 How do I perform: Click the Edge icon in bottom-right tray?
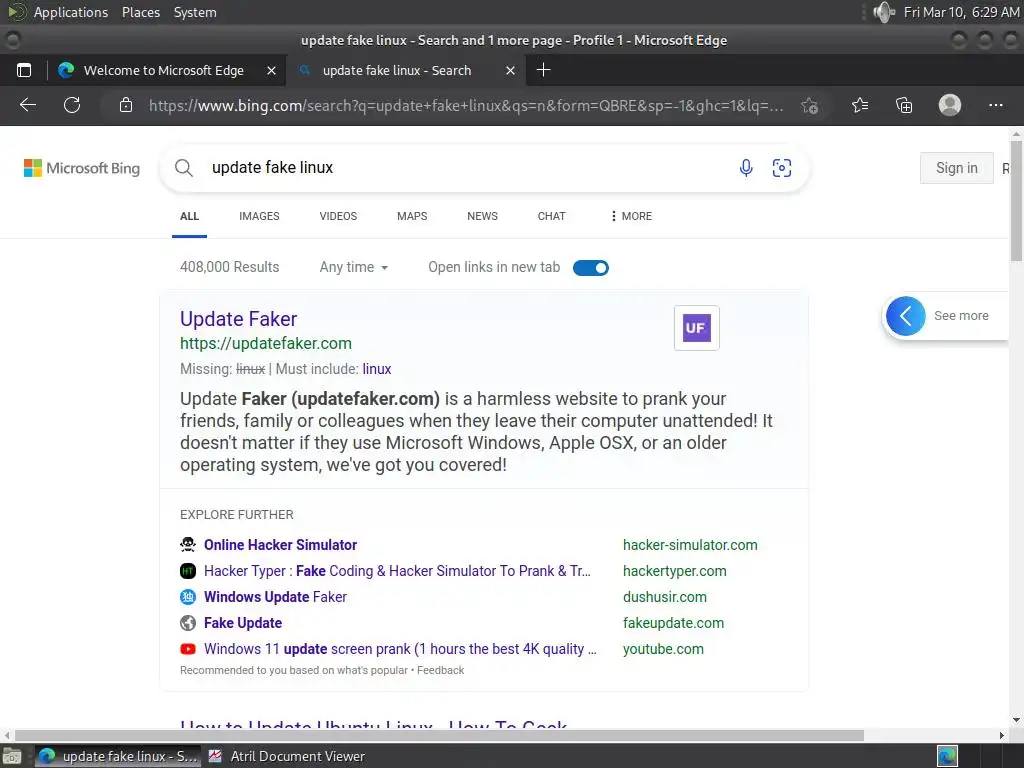tap(947, 756)
